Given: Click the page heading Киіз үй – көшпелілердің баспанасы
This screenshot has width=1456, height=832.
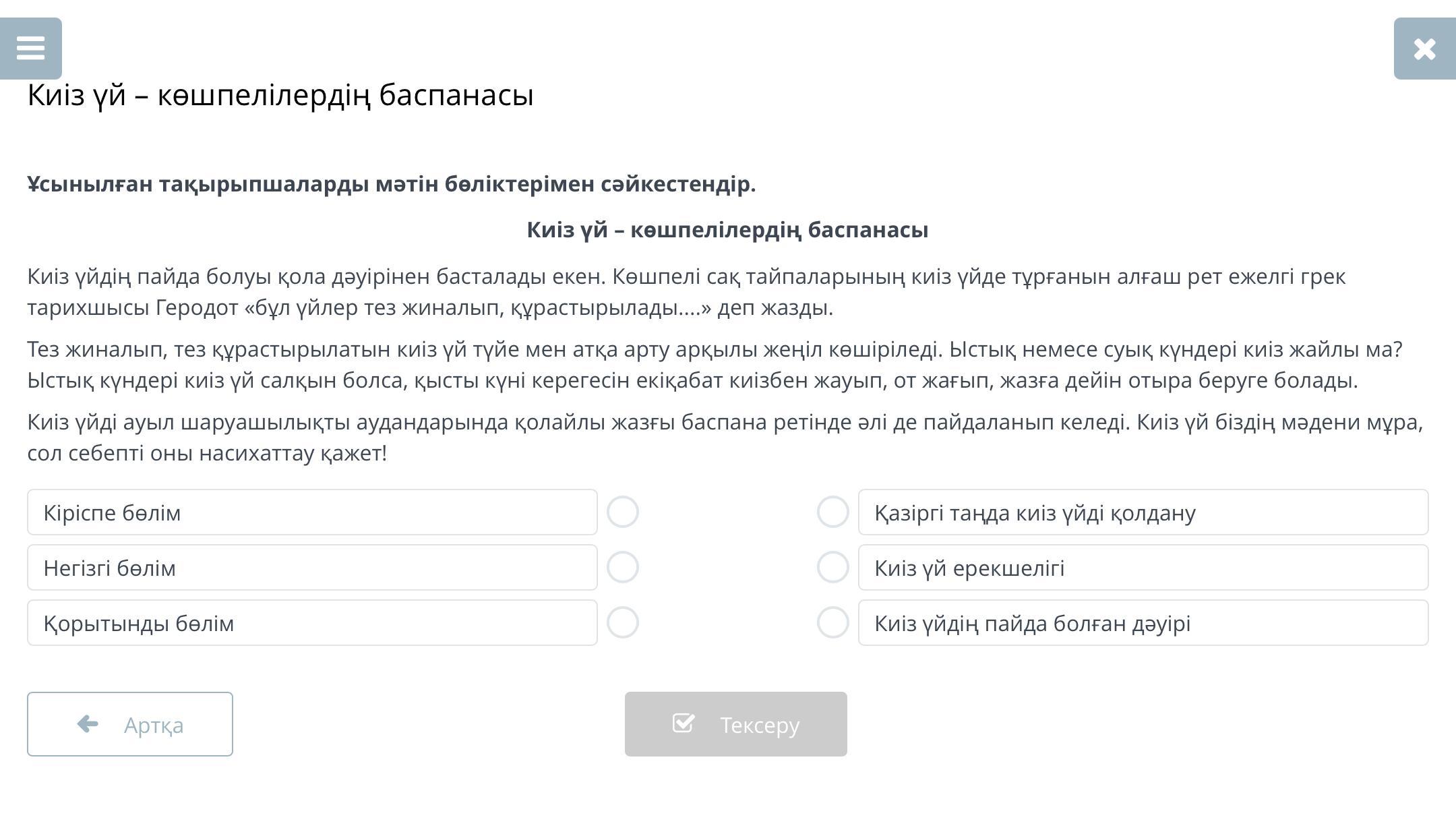Looking at the screenshot, I should click(x=280, y=95).
